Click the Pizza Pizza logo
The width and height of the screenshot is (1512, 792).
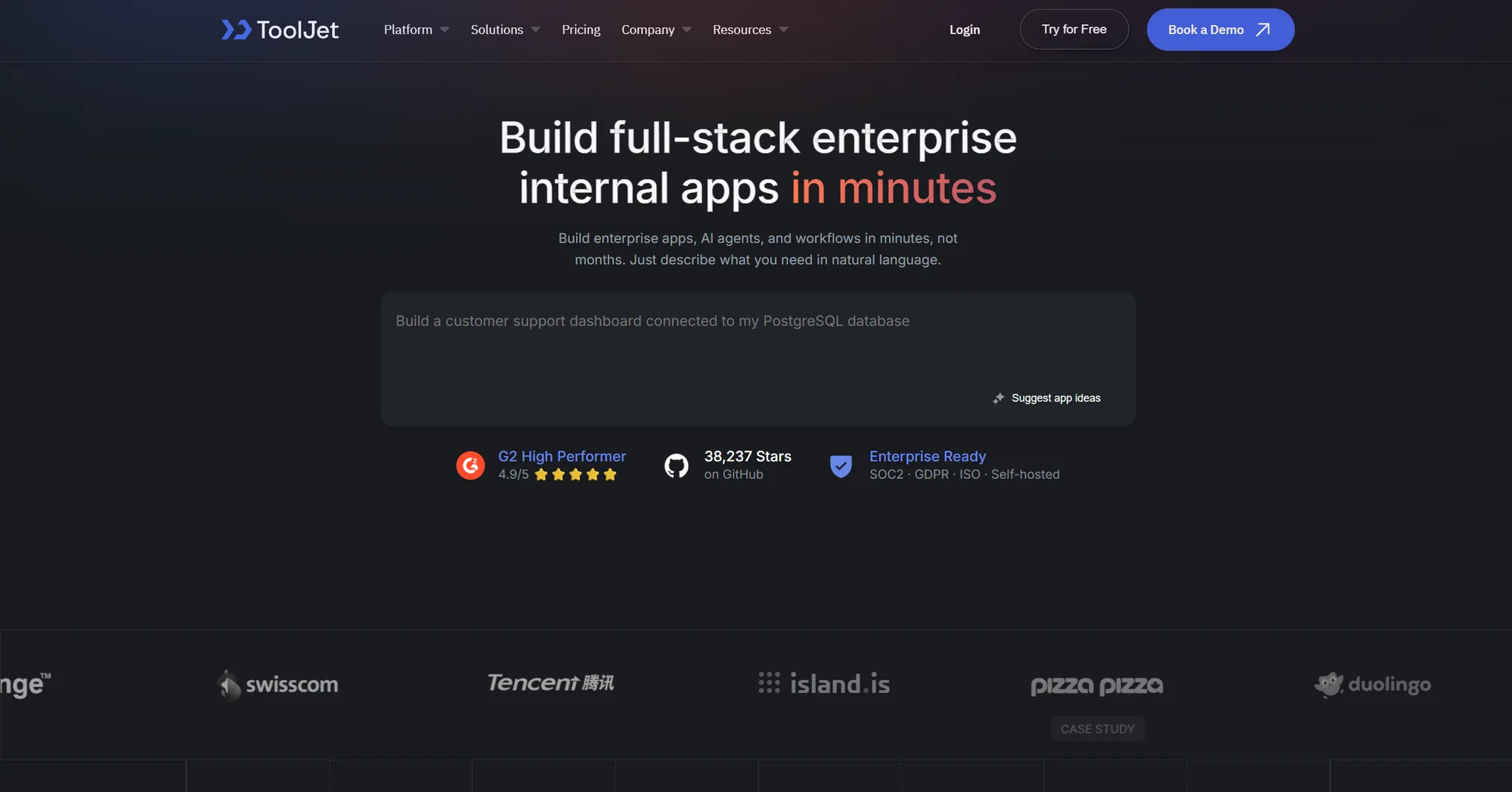(x=1097, y=685)
